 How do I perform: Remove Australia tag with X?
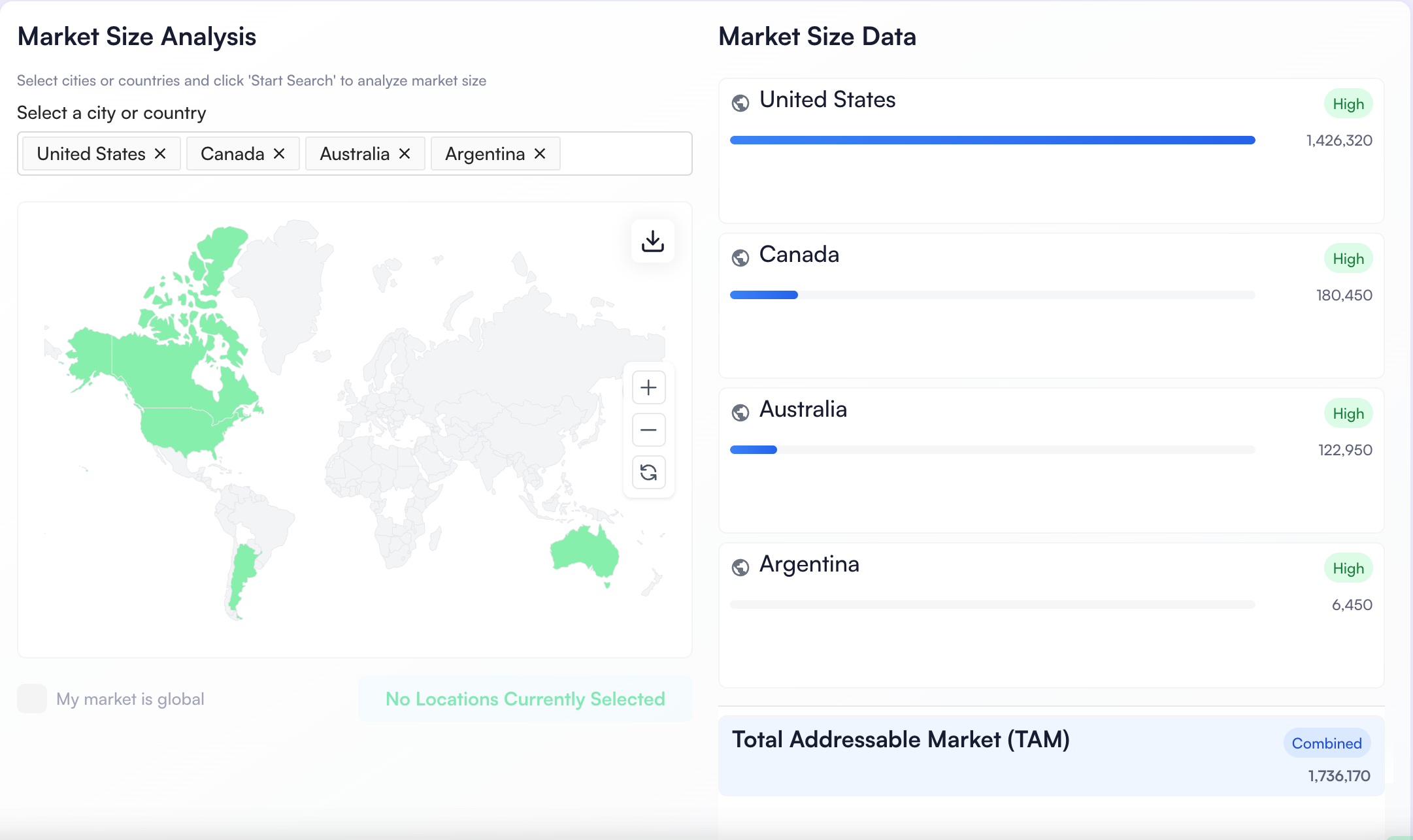point(405,153)
